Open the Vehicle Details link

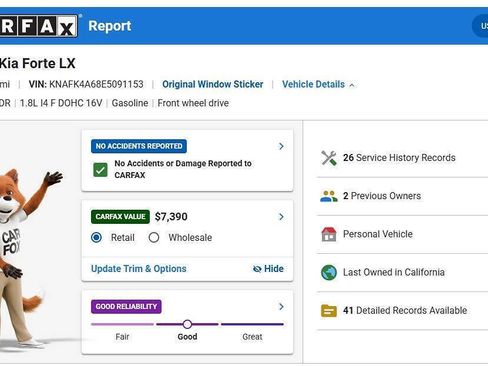(x=313, y=84)
